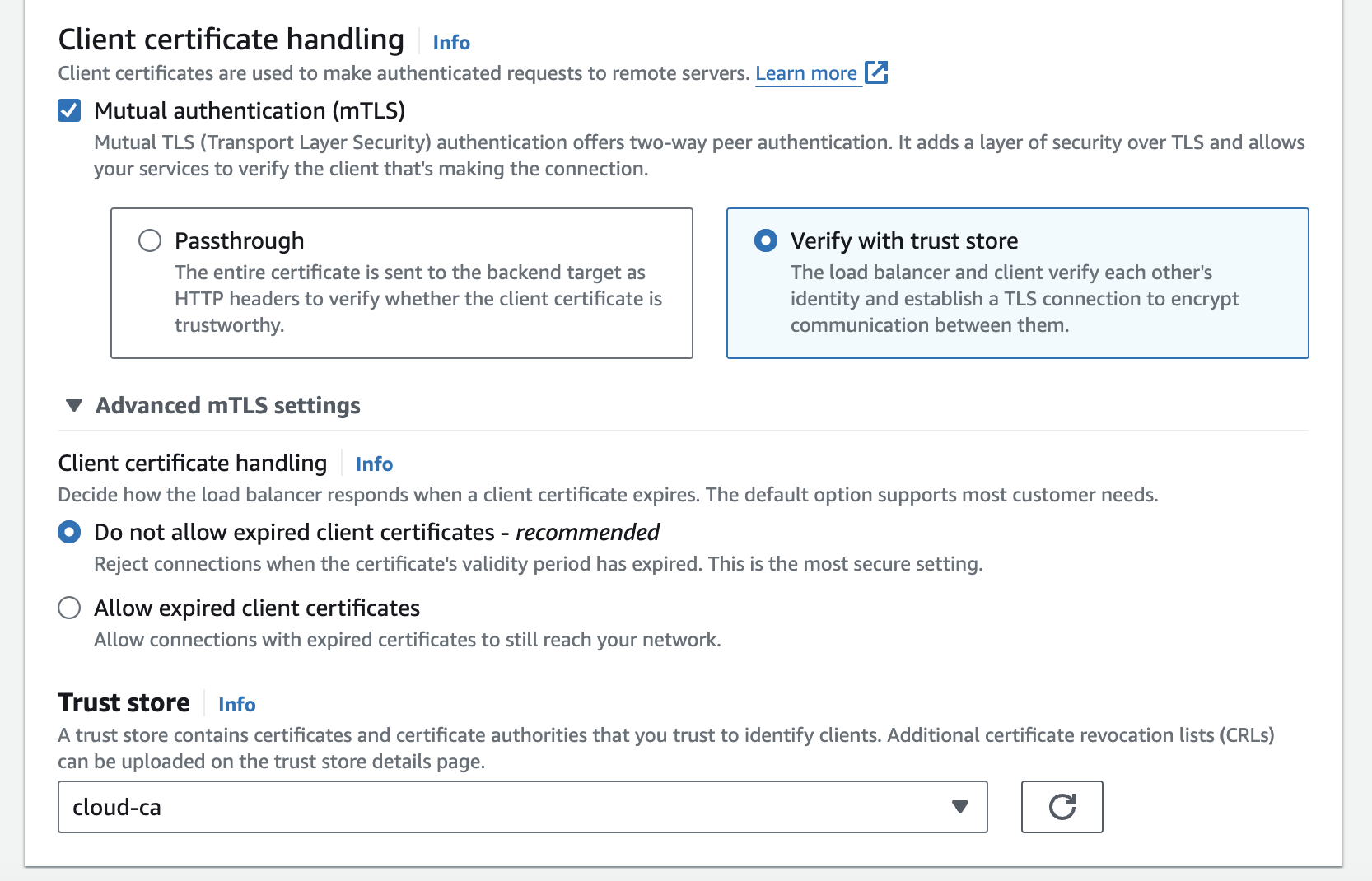1372x881 pixels.
Task: Open Info next to the main Client certificate handling heading
Action: pyautogui.click(x=451, y=43)
